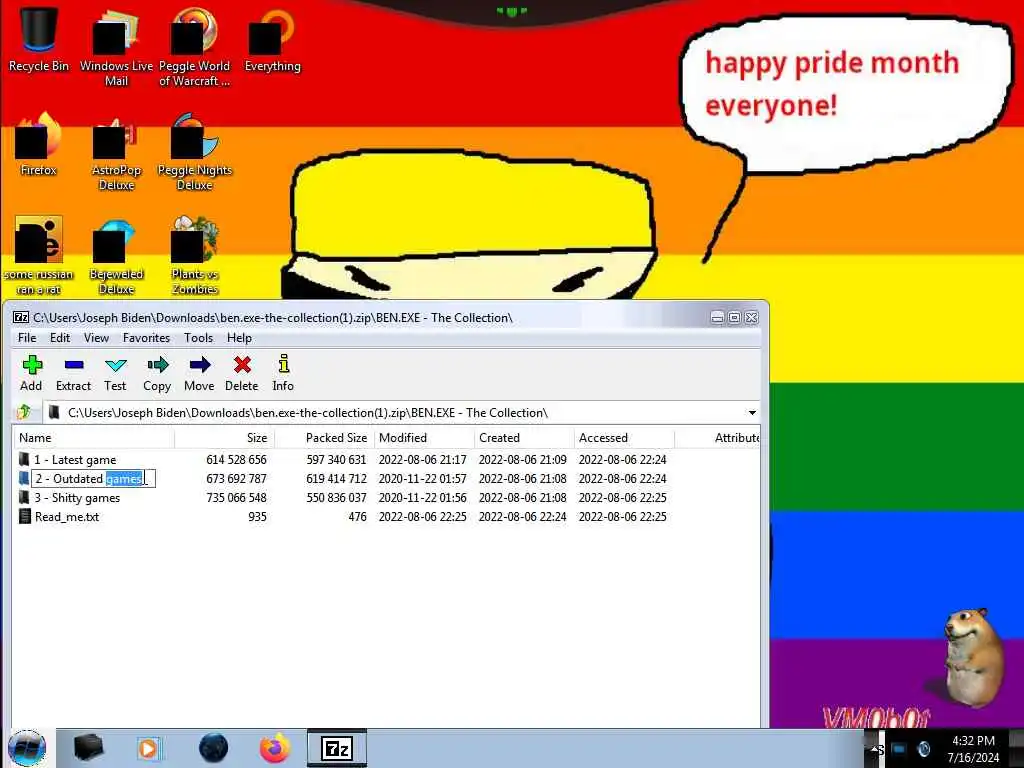
Task: Click size value 614 528 656
Action: click(x=236, y=460)
